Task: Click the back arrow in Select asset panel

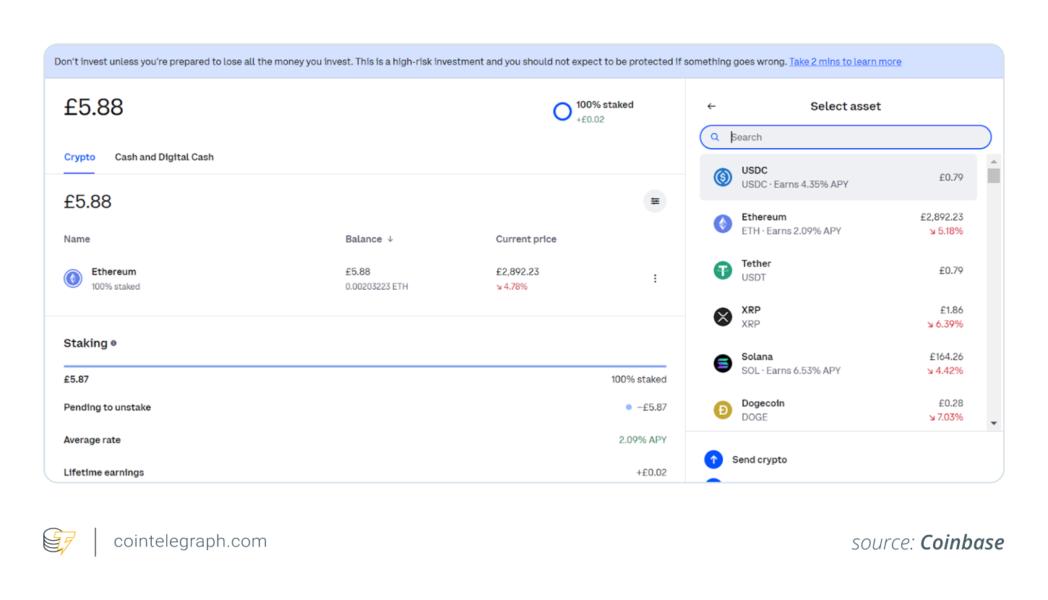Action: click(711, 106)
